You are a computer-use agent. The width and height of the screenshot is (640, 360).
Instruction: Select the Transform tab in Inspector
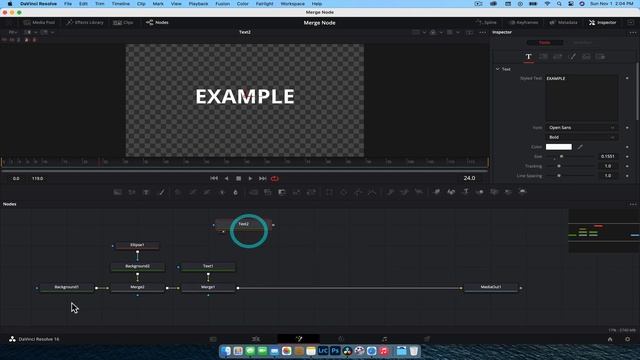pyautogui.click(x=558, y=57)
